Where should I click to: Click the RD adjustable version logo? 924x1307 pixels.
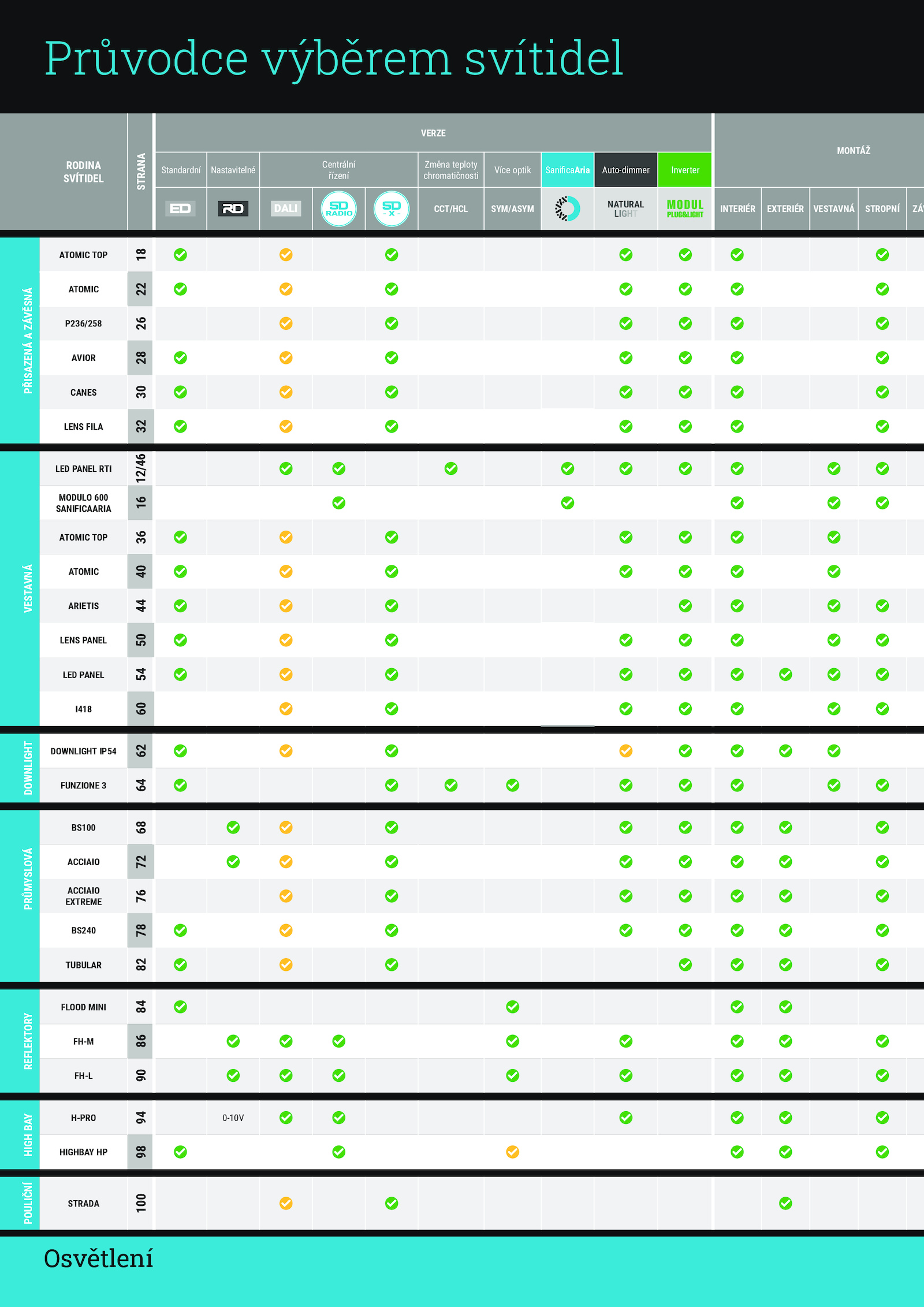coord(233,208)
